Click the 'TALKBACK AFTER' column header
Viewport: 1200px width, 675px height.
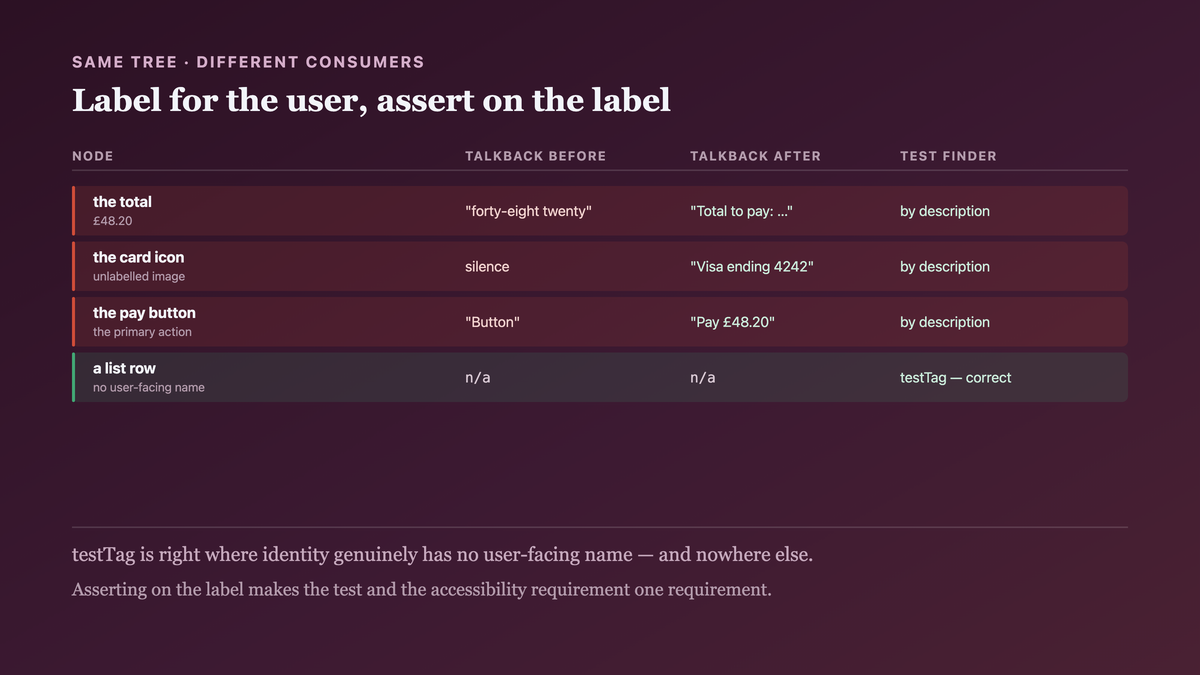tap(755, 156)
